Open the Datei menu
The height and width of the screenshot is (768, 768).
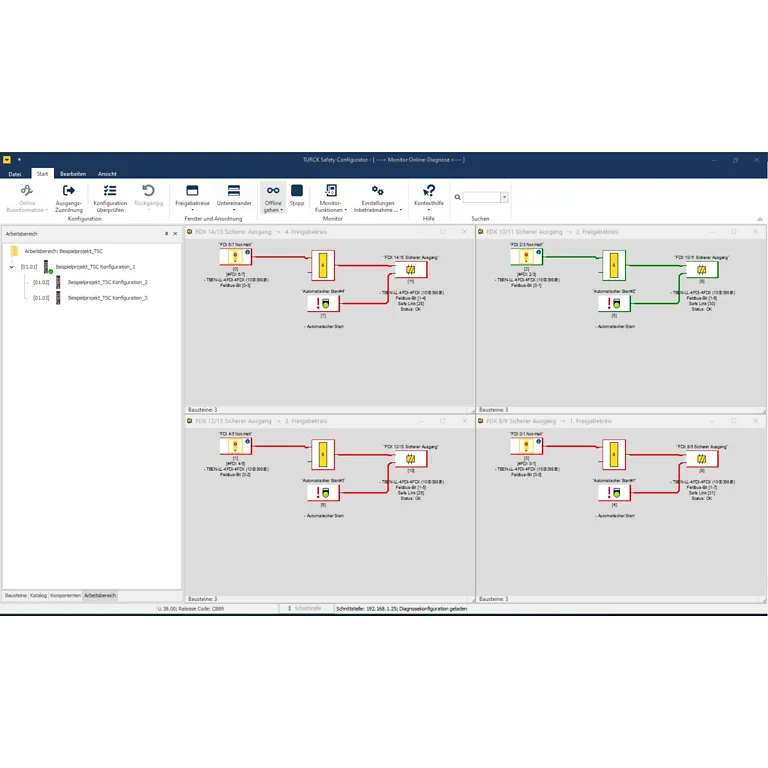point(15,174)
